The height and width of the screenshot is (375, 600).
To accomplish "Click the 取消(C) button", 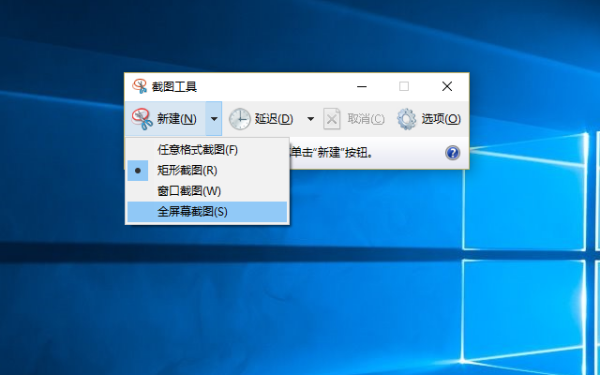I will pyautogui.click(x=354, y=119).
